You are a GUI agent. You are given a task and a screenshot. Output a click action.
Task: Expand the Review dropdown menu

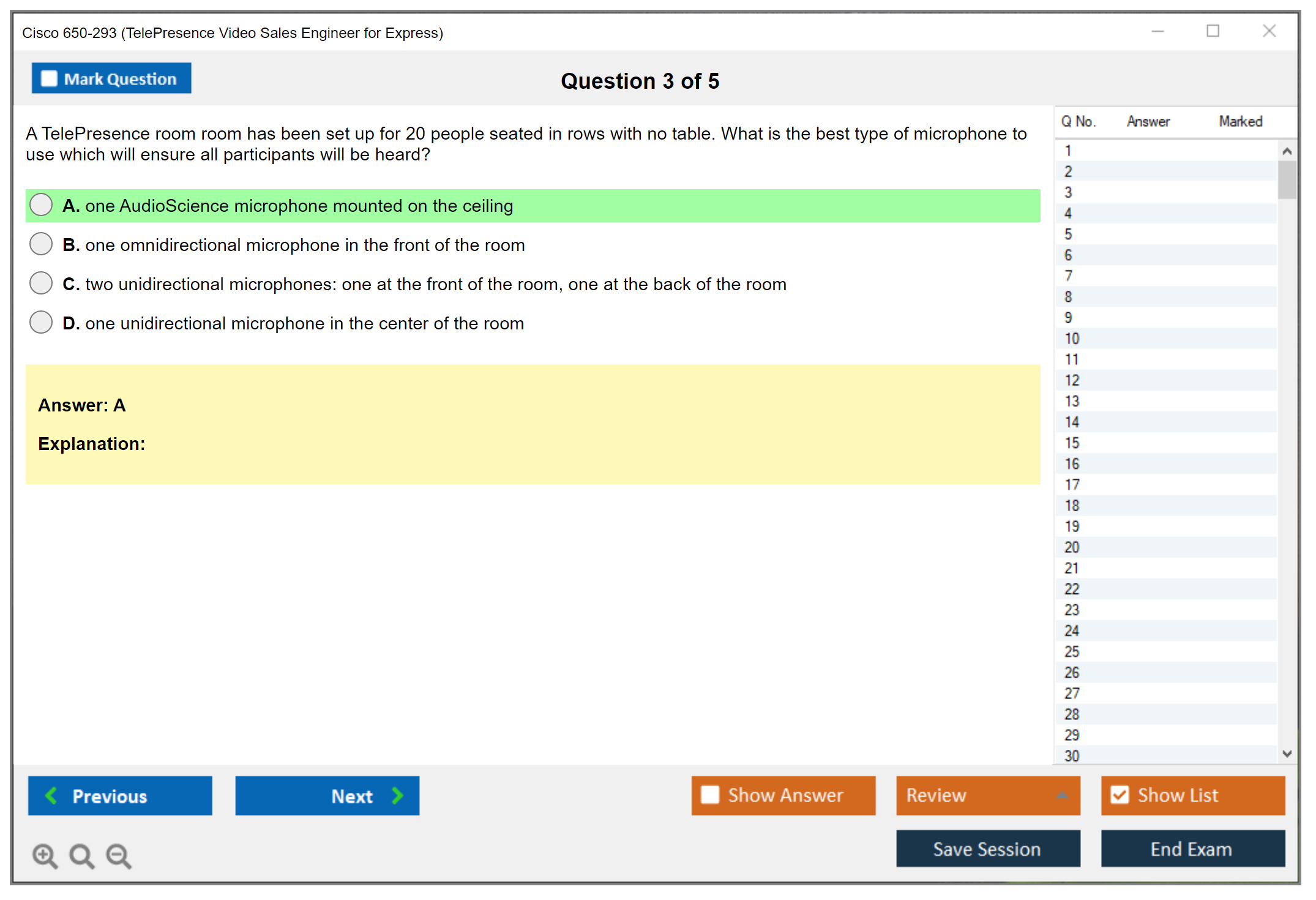1062,795
